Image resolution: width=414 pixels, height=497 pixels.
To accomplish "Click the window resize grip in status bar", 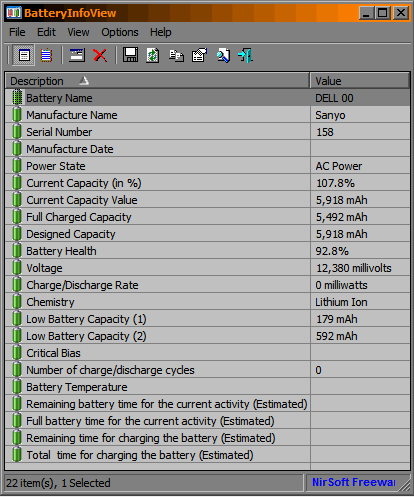I will (405, 485).
